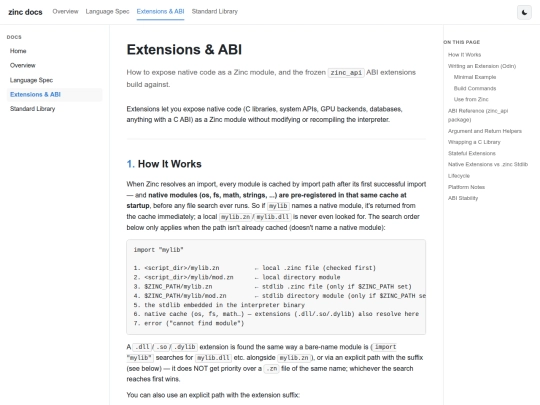
Task: Jump to Stateful Extensions in outline
Action: pos(471,154)
